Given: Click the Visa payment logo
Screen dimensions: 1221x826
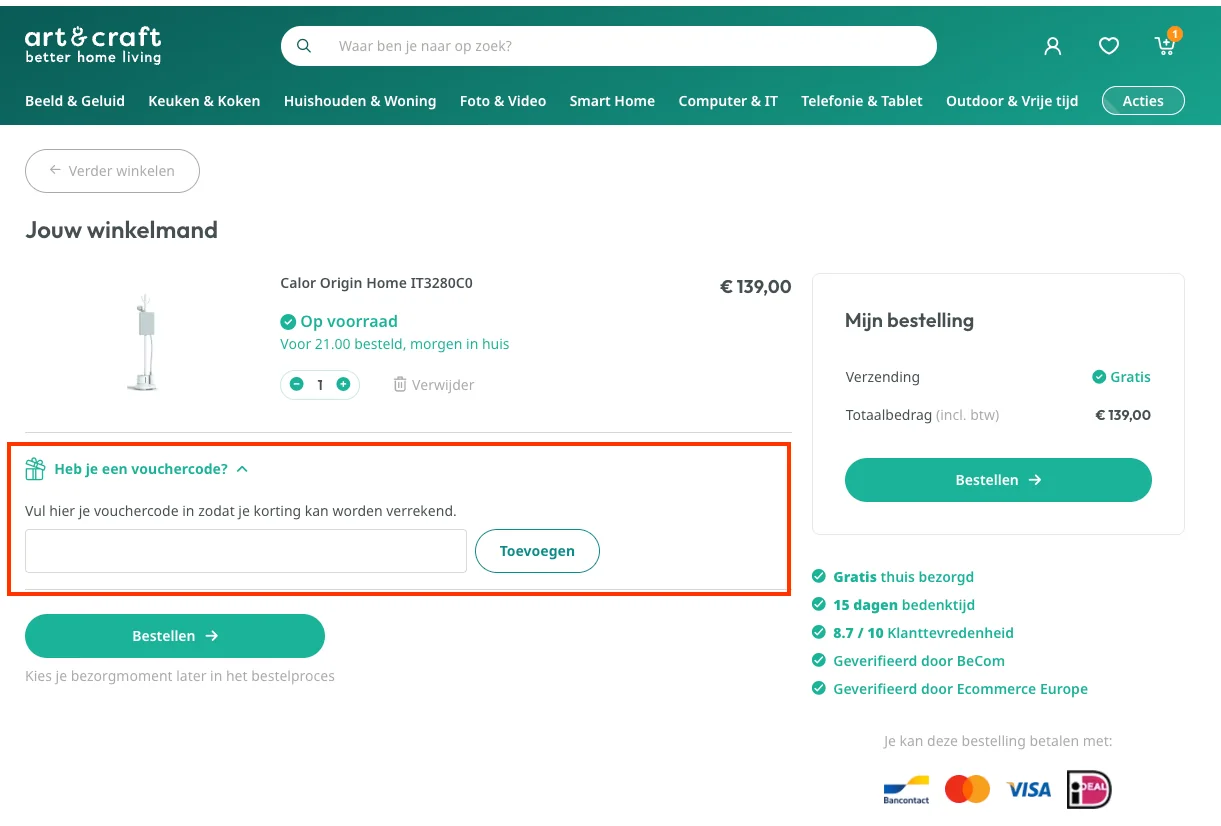Looking at the screenshot, I should coord(1028,789).
